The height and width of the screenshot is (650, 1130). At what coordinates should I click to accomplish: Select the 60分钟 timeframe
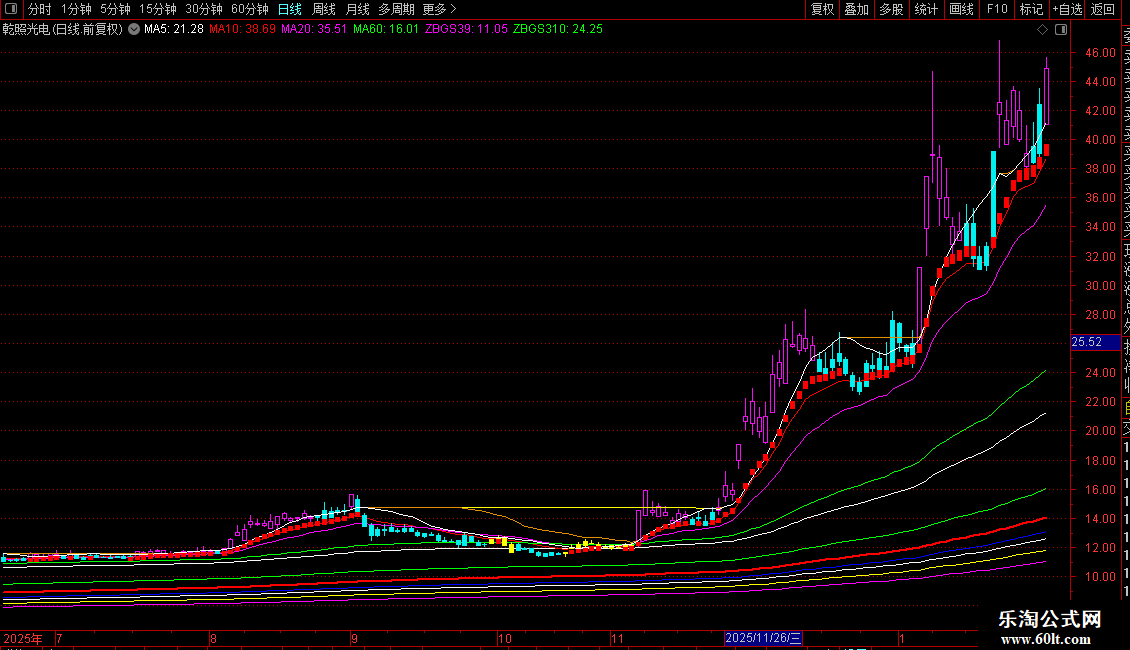tap(250, 9)
